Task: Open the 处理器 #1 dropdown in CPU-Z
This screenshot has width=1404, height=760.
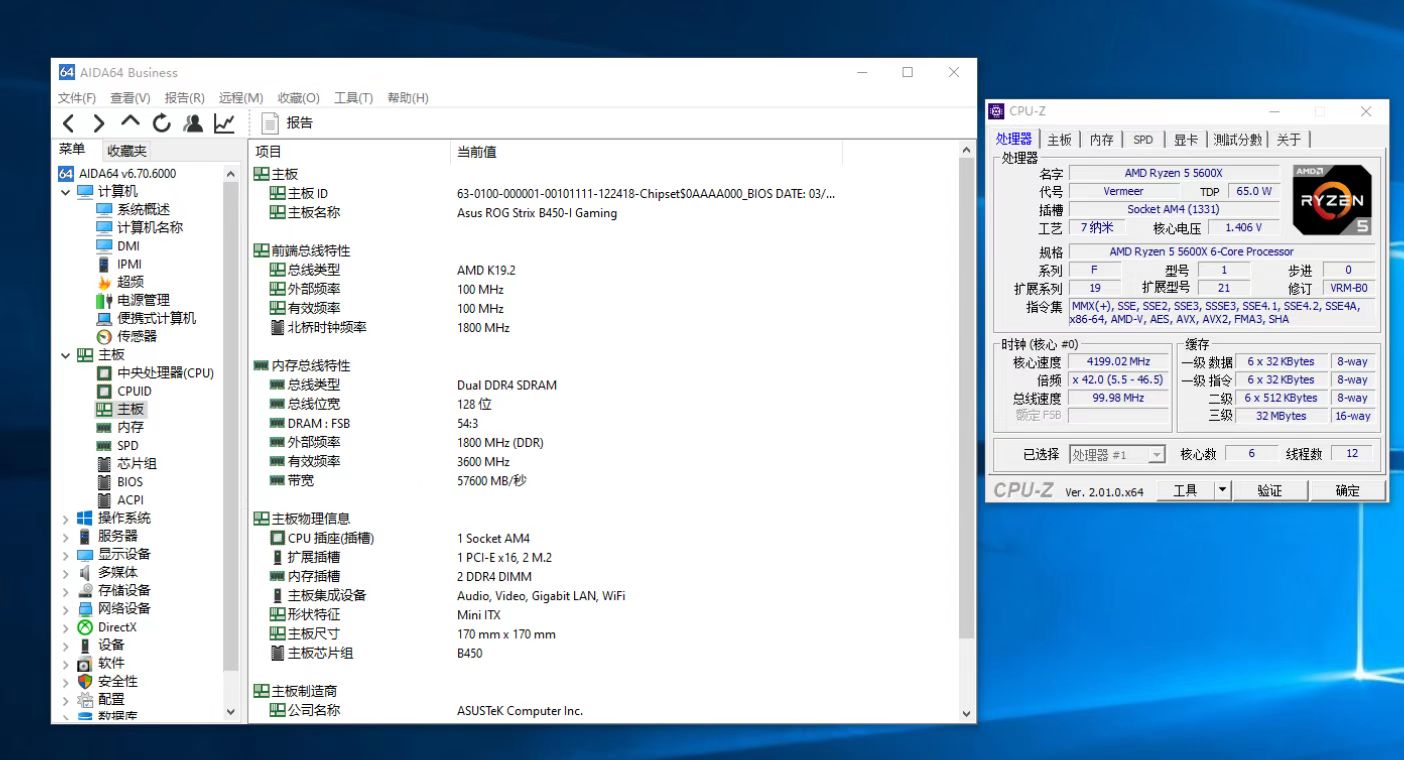Action: coord(1117,454)
